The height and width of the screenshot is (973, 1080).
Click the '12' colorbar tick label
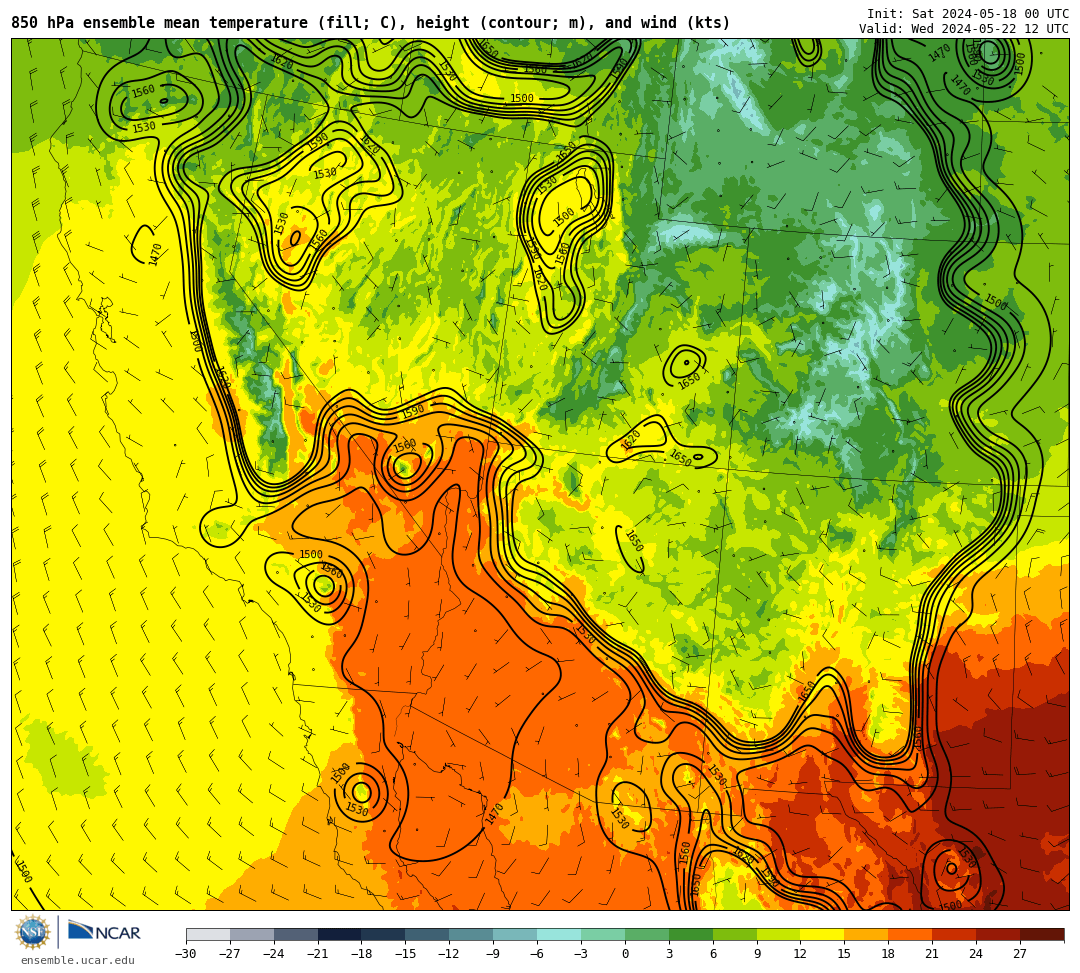point(800,954)
